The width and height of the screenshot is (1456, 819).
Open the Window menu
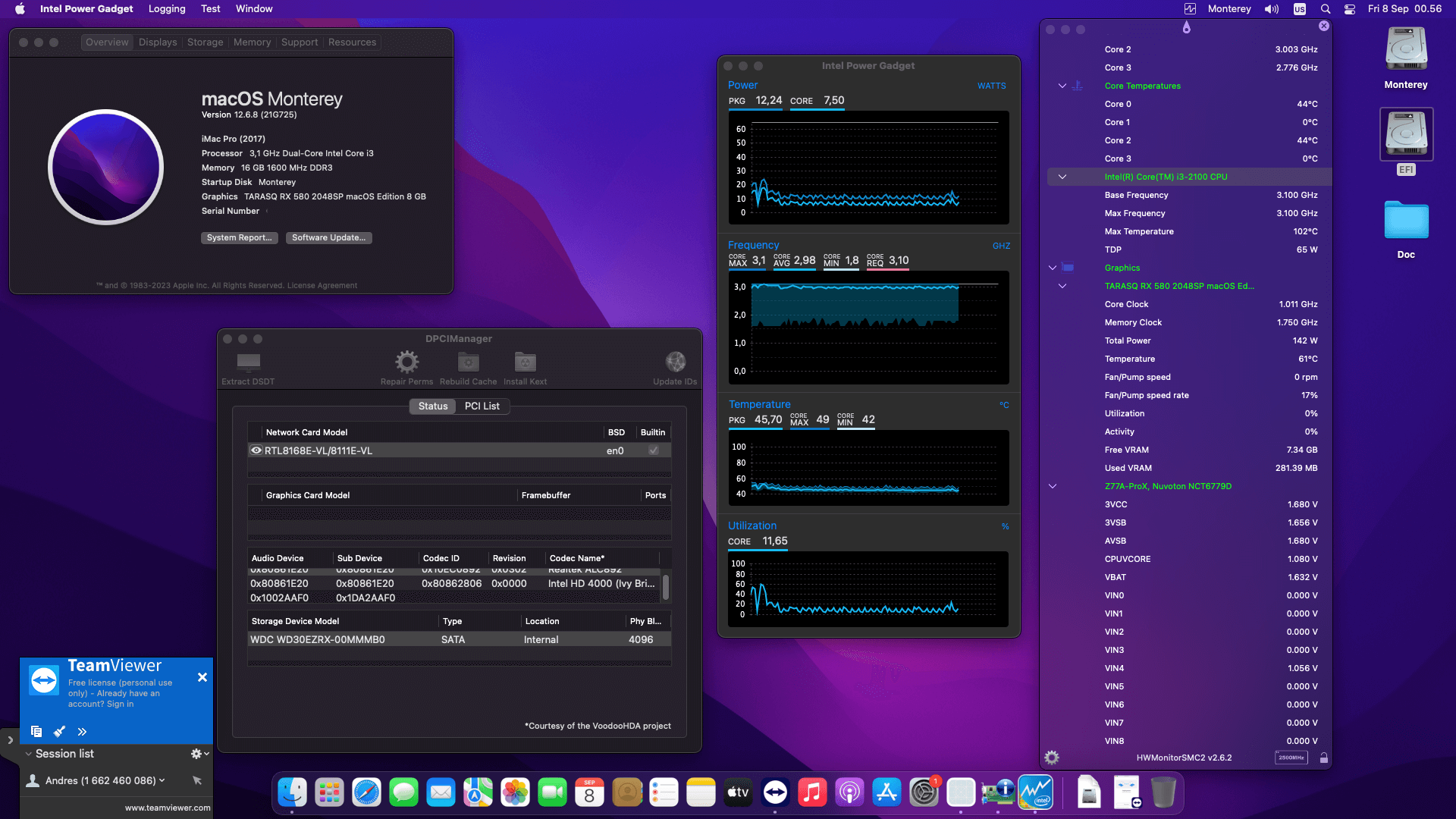[254, 9]
